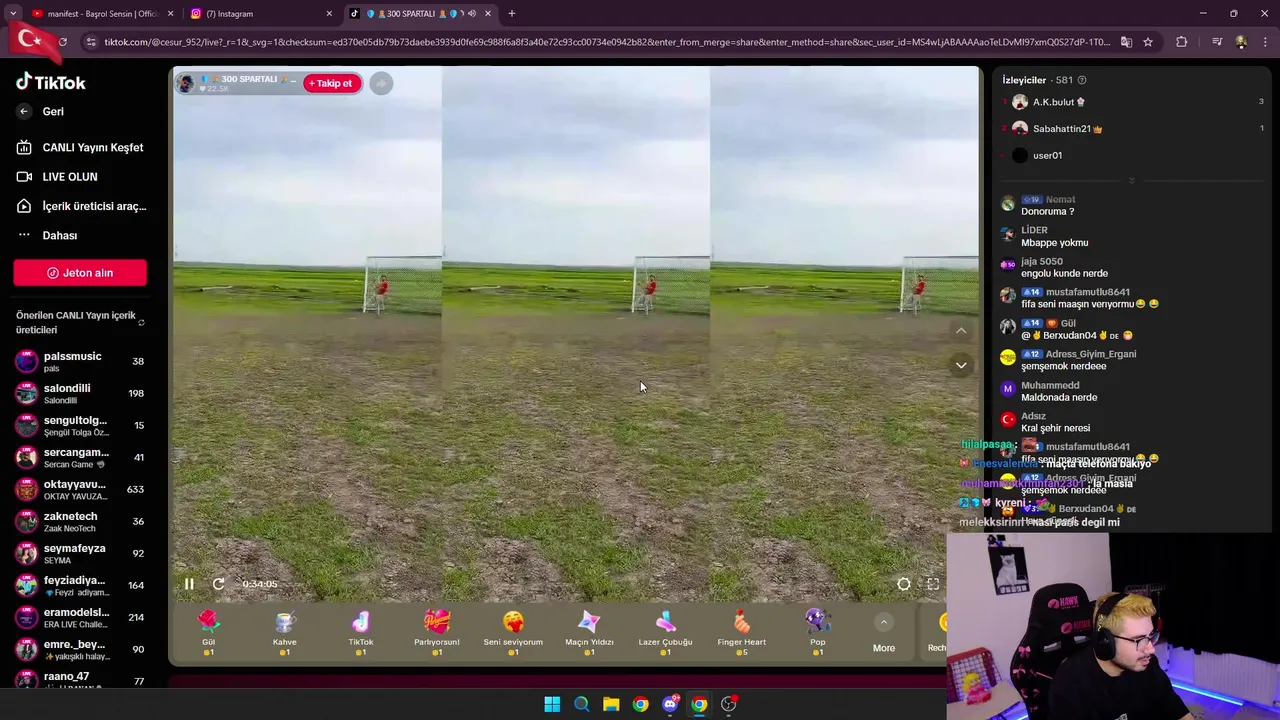Click chat message 'Maldonada nerde'

[x=1059, y=398]
